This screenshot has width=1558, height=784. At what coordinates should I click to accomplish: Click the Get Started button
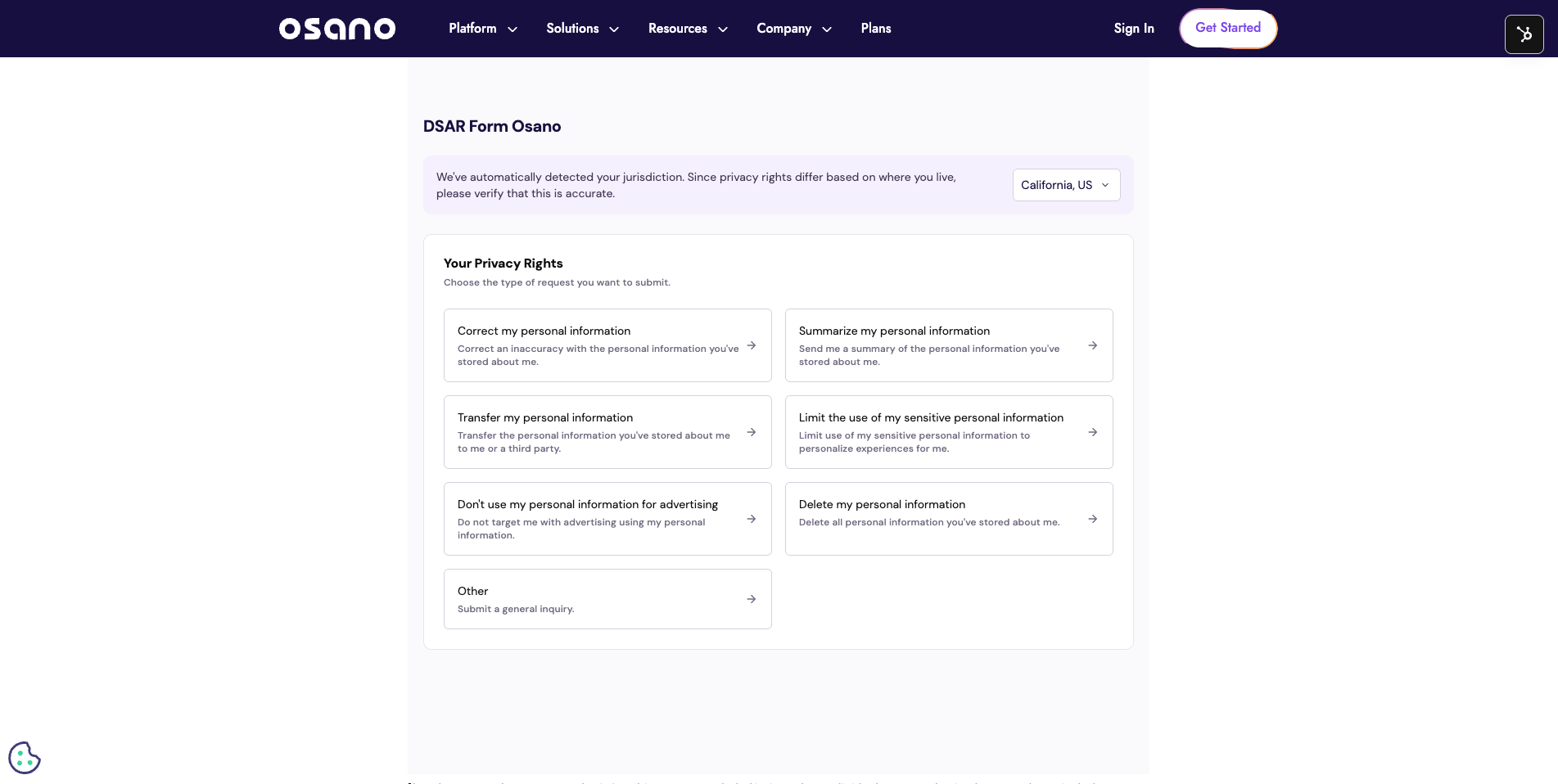coord(1228,29)
